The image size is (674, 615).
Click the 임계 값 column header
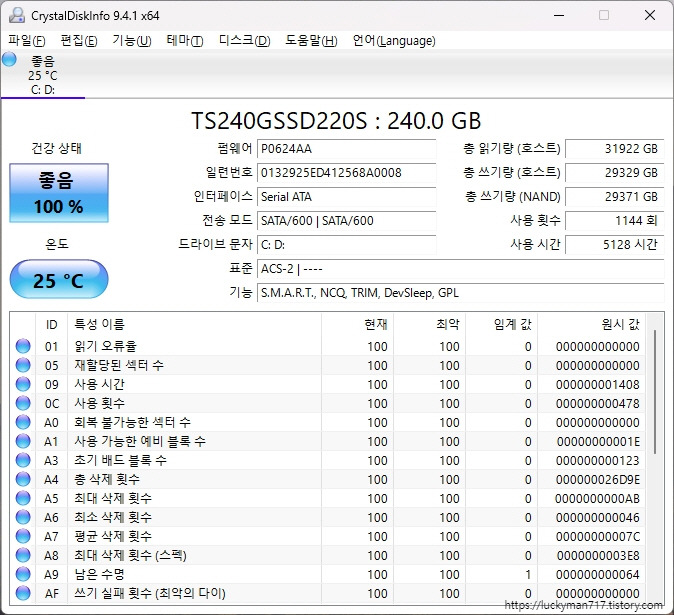click(x=502, y=324)
